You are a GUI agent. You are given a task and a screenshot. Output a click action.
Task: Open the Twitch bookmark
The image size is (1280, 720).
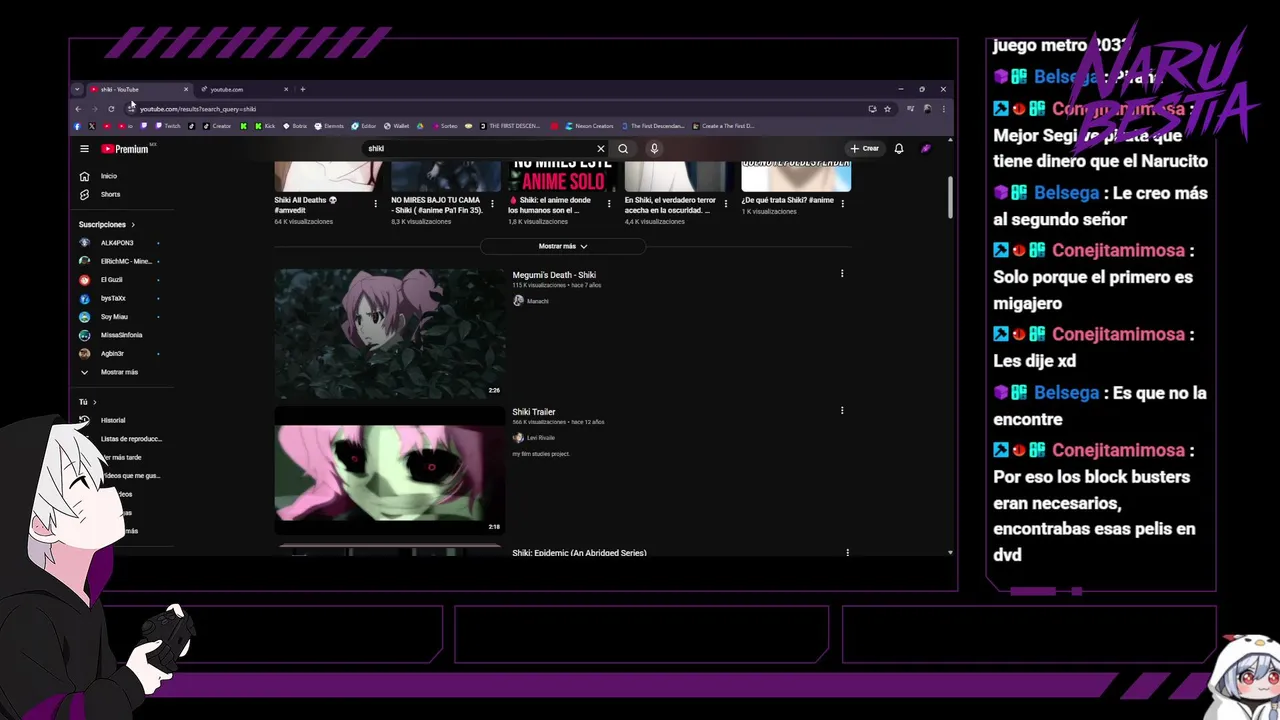pos(166,126)
